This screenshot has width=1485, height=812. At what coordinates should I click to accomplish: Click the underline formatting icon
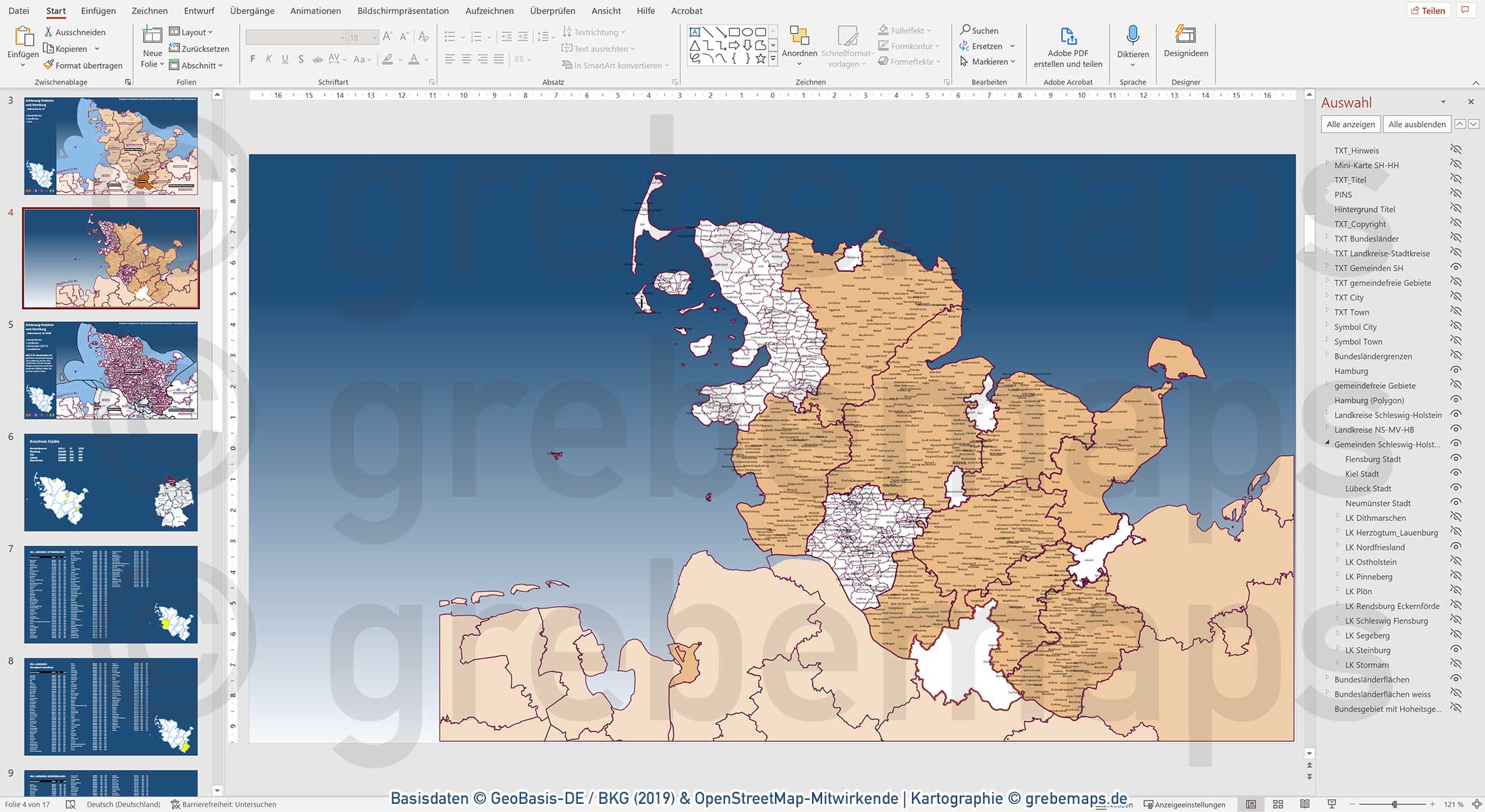[x=284, y=59]
